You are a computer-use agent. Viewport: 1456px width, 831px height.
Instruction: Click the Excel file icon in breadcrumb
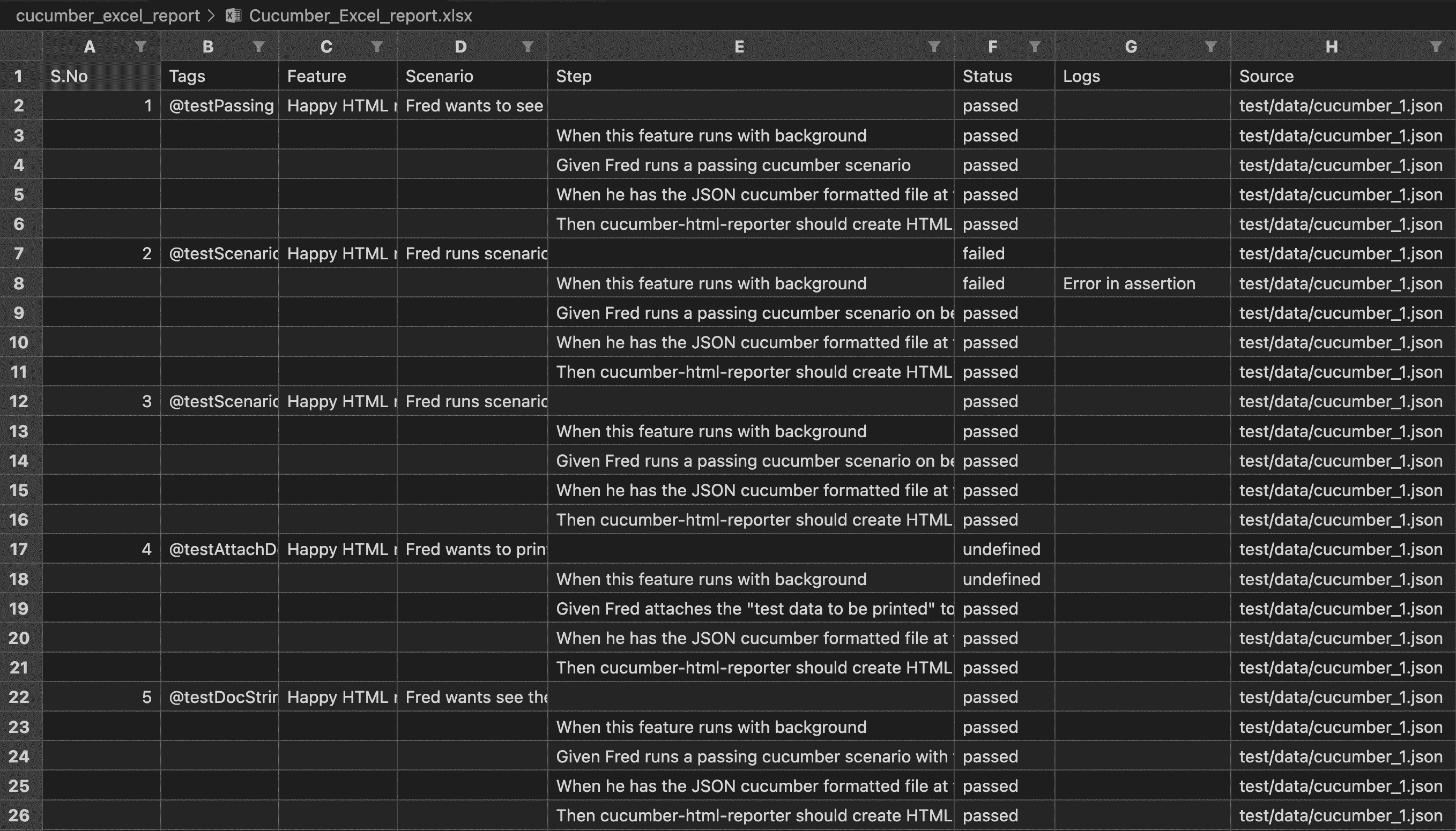point(233,16)
